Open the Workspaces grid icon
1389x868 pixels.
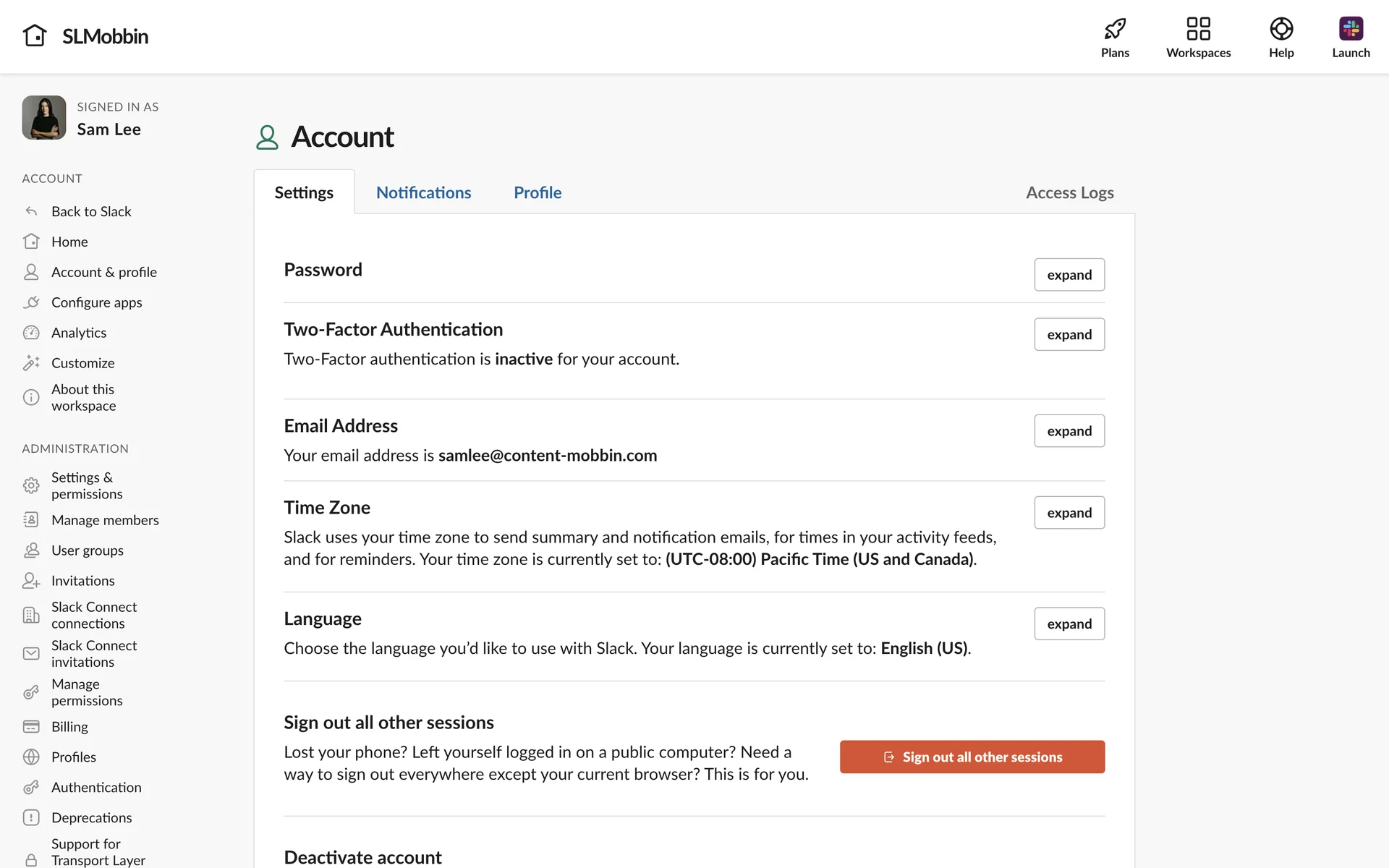(x=1198, y=29)
